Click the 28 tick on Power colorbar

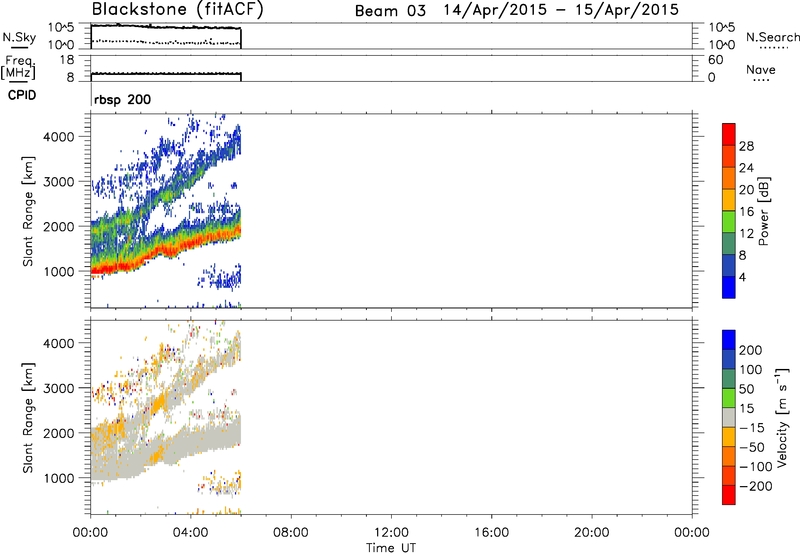point(746,146)
